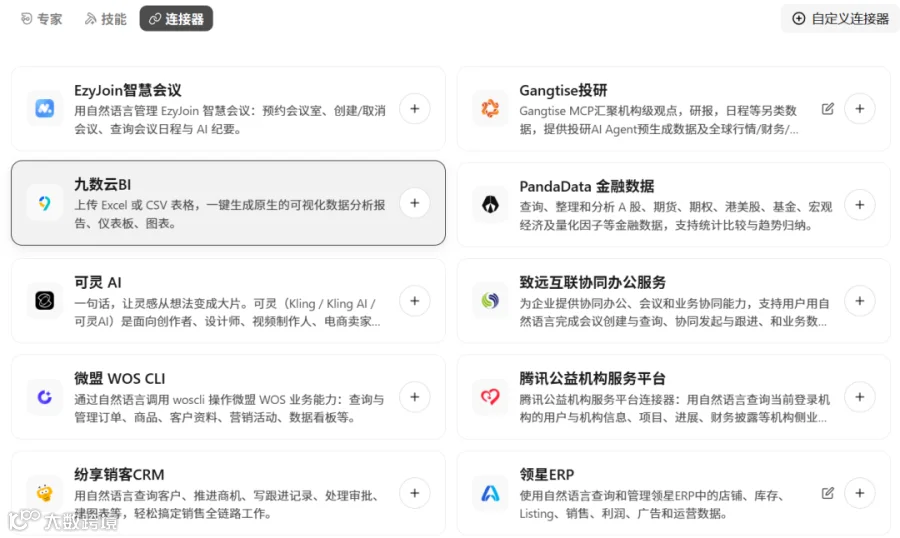Open the 九数云BI connector card
This screenshot has height=538, width=900.
(x=228, y=203)
